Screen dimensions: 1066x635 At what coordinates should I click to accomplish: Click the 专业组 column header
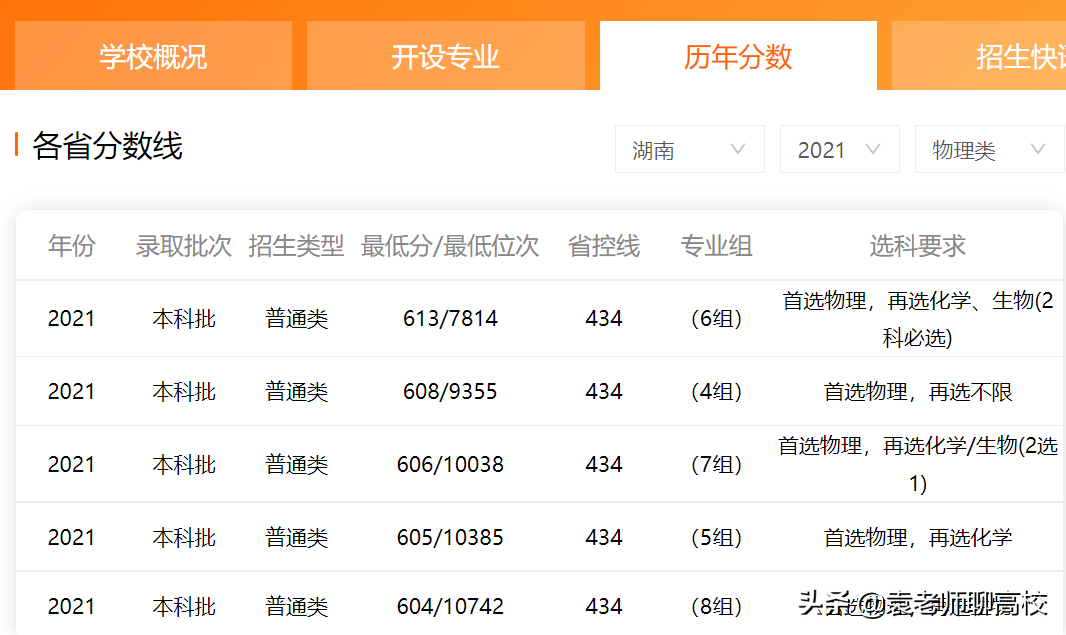tap(716, 245)
